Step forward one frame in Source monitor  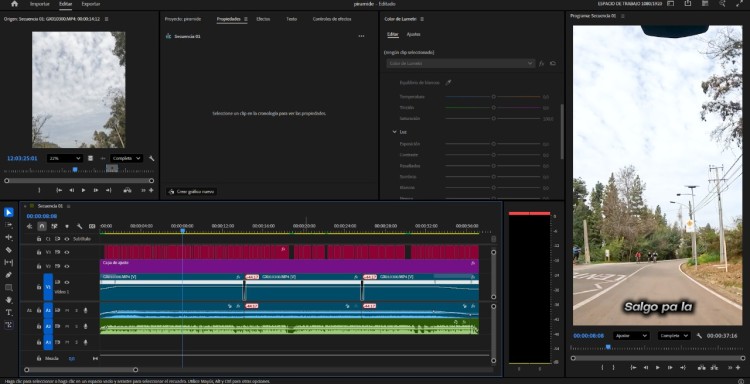point(96,190)
